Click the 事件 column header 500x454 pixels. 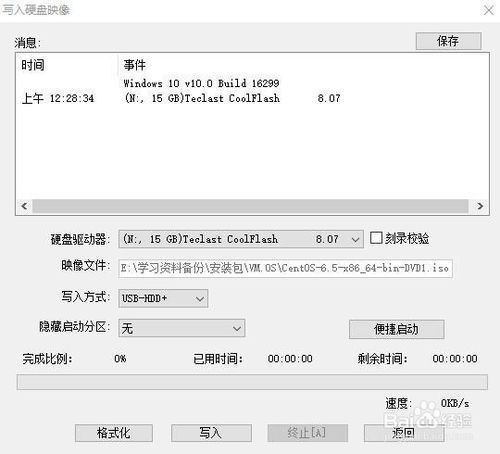coord(135,65)
